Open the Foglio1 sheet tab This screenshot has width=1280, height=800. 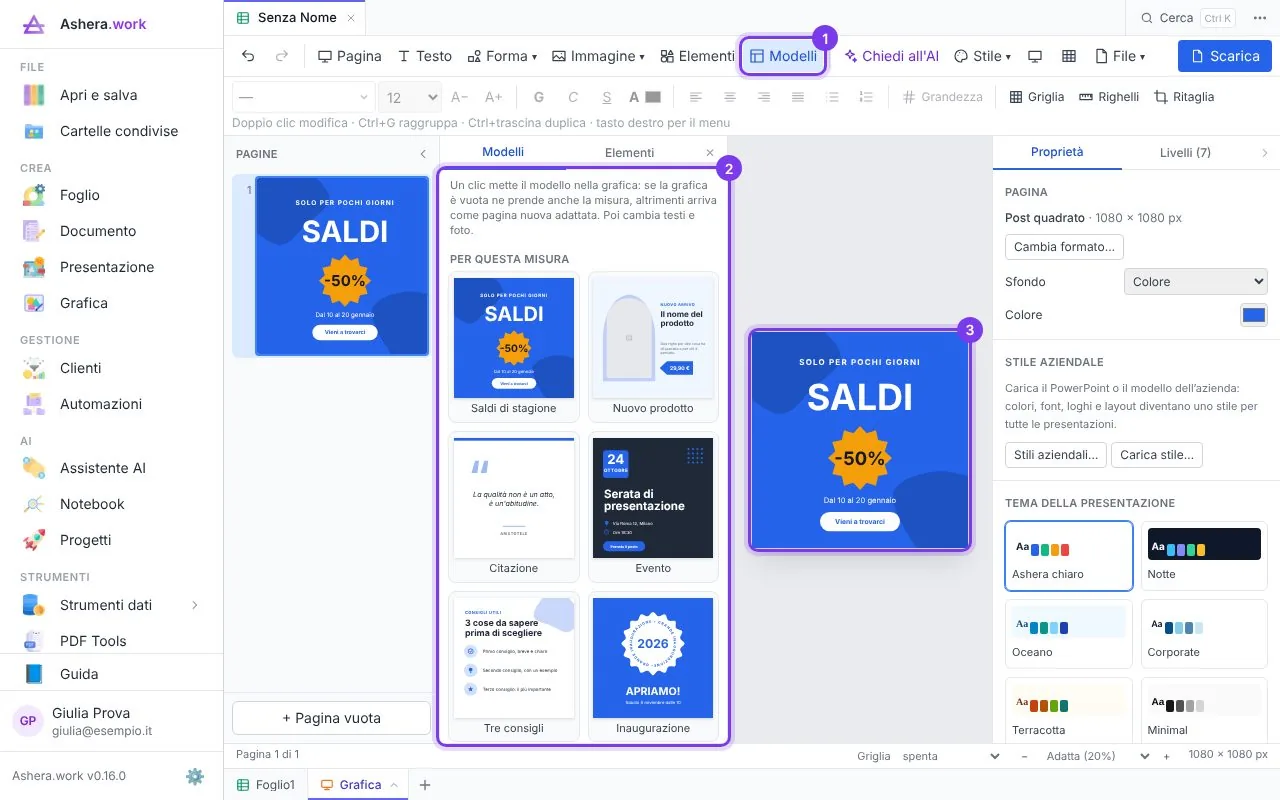(266, 785)
